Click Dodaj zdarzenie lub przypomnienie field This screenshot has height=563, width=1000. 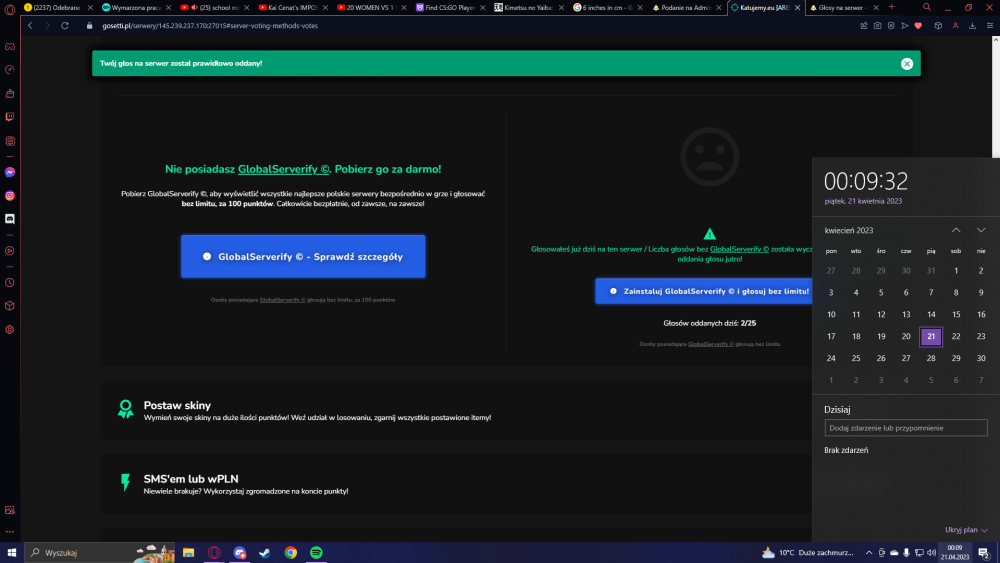(906, 428)
